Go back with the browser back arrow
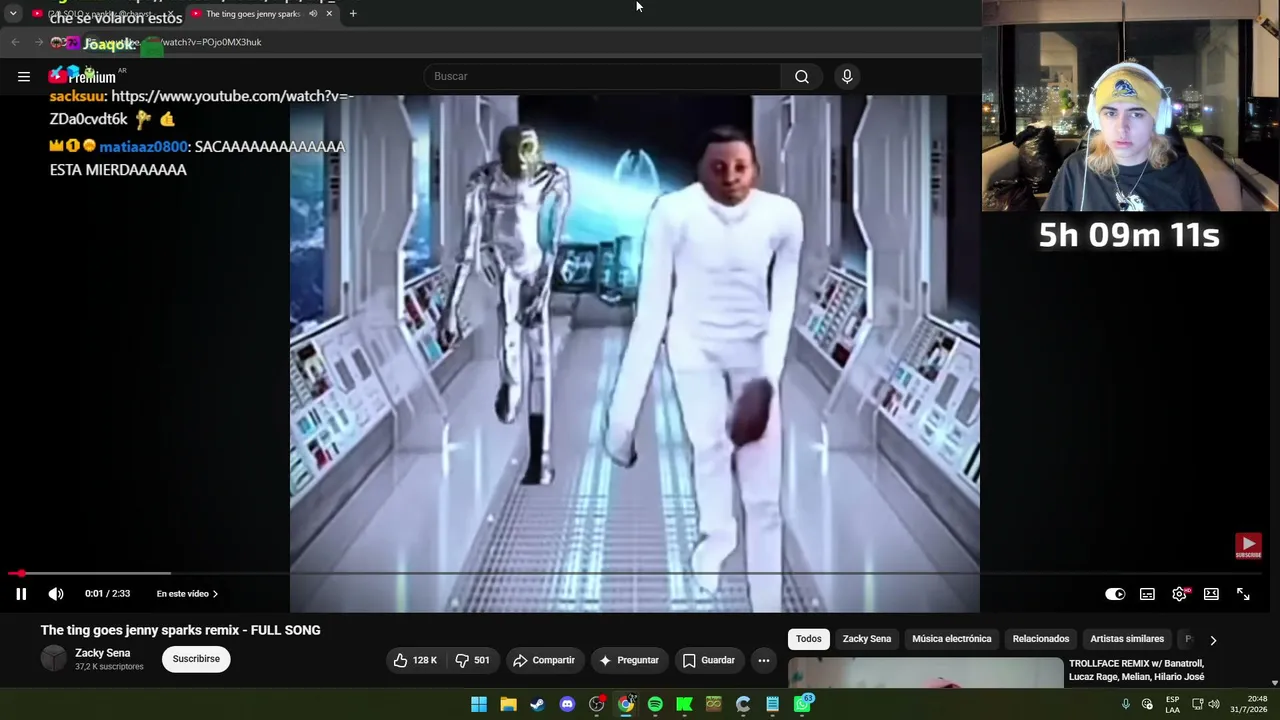The image size is (1280, 720). pos(15,42)
